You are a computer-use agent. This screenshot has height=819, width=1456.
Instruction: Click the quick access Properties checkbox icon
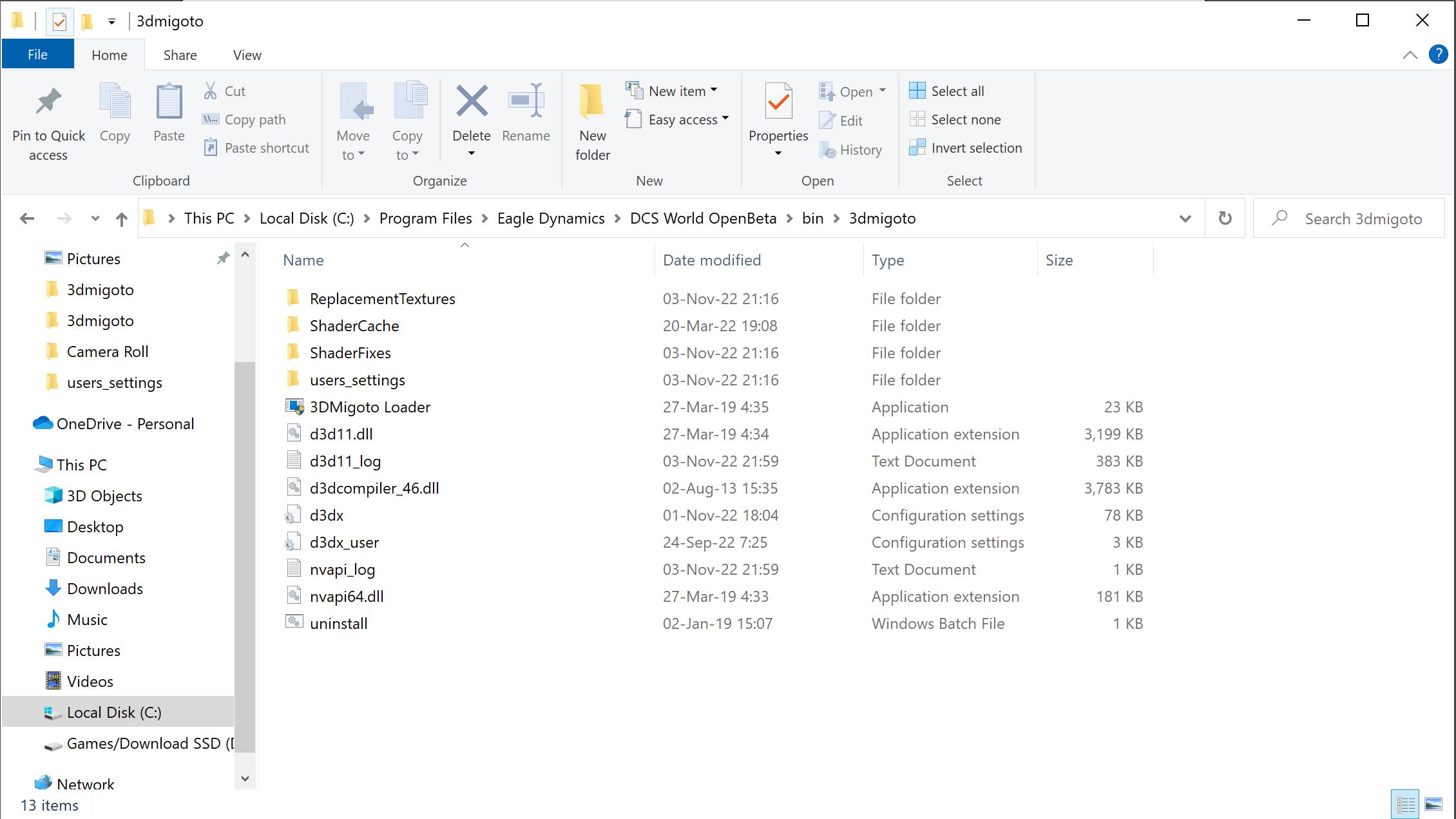(x=59, y=22)
